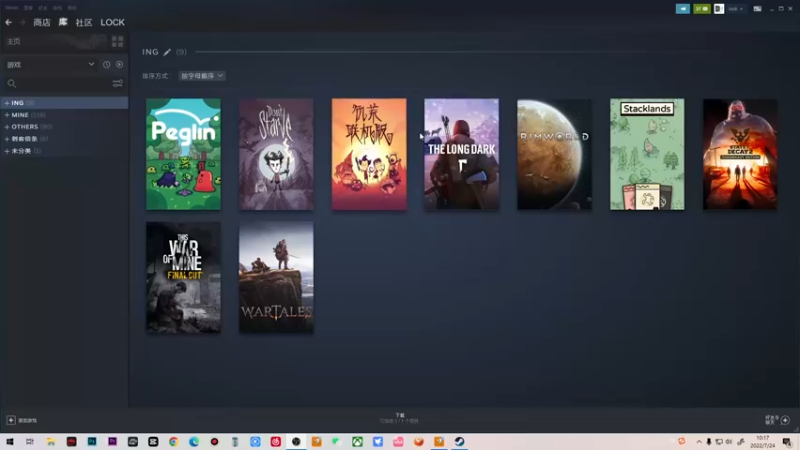
Task: Open the 库 library tab
Action: [63, 22]
